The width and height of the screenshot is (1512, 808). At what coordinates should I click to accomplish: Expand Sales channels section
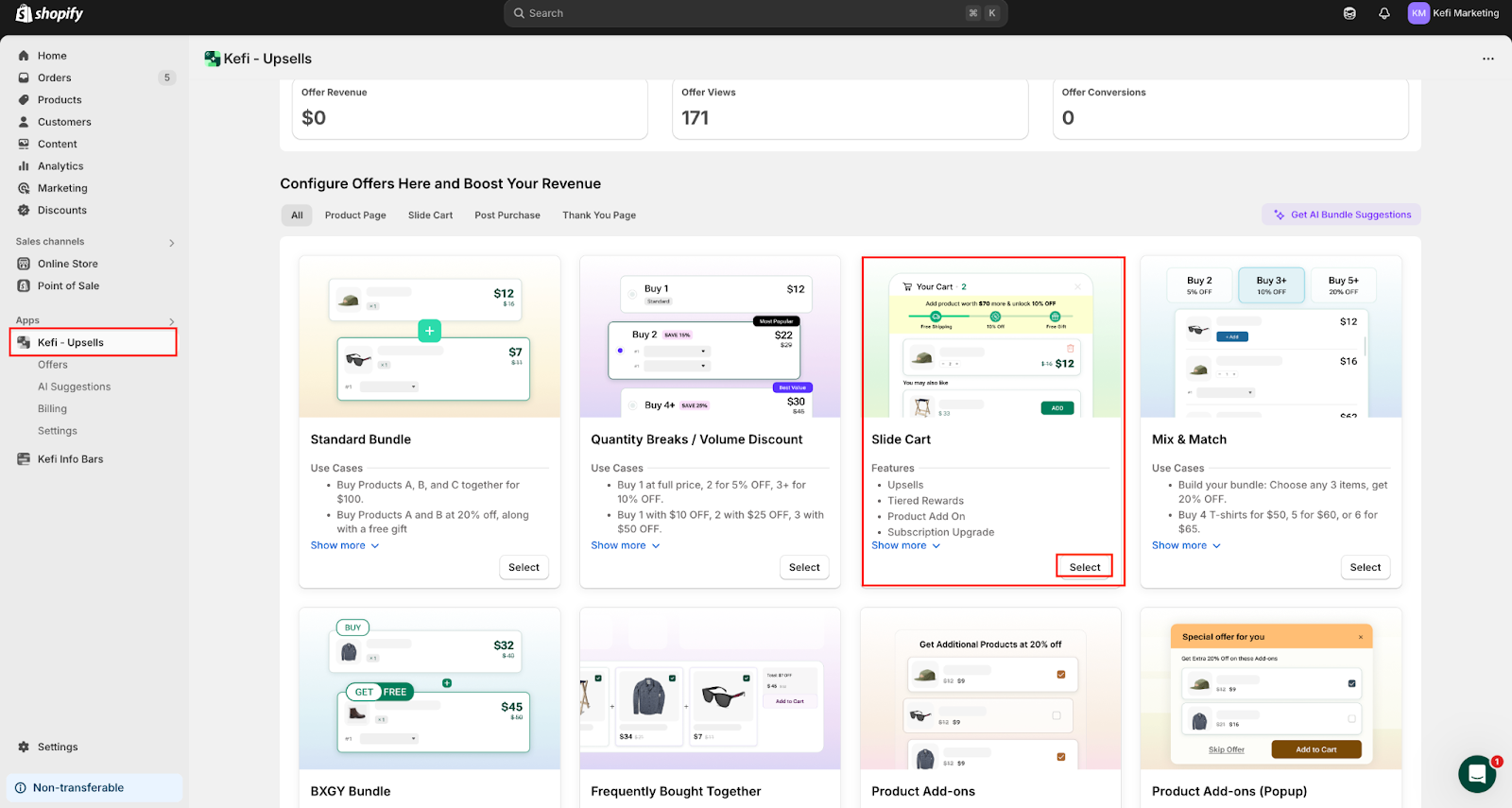tap(171, 243)
